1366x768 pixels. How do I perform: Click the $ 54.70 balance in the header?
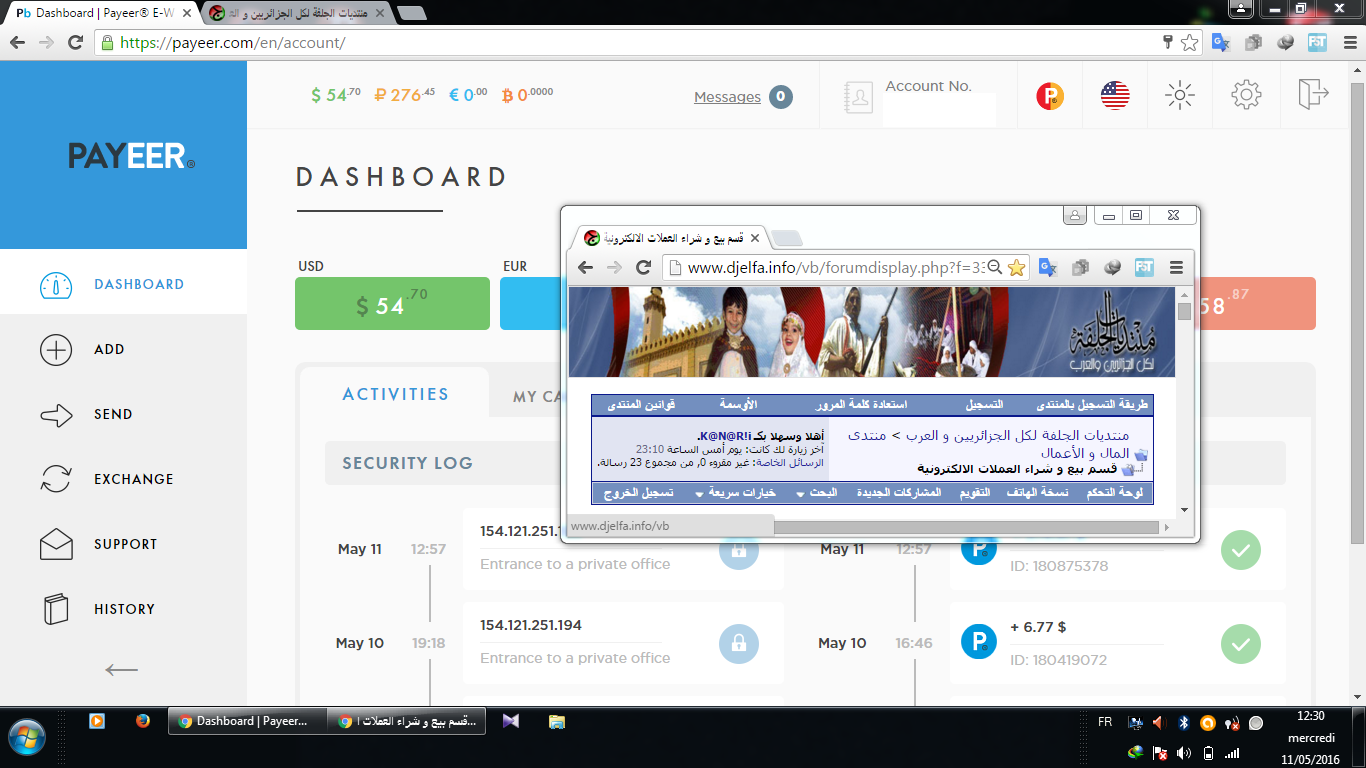pos(336,95)
